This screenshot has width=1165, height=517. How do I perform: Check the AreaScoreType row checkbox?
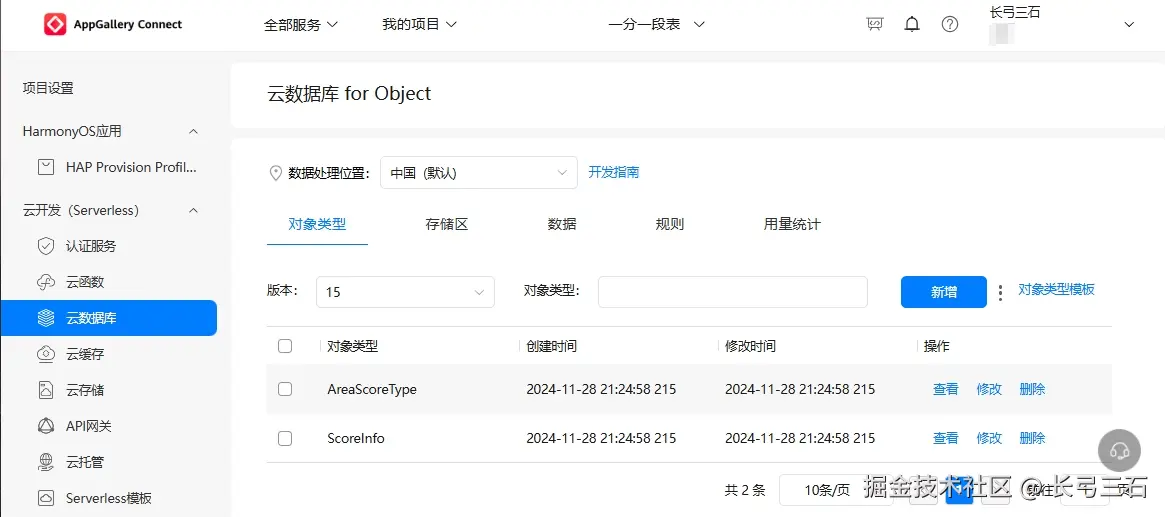(285, 389)
